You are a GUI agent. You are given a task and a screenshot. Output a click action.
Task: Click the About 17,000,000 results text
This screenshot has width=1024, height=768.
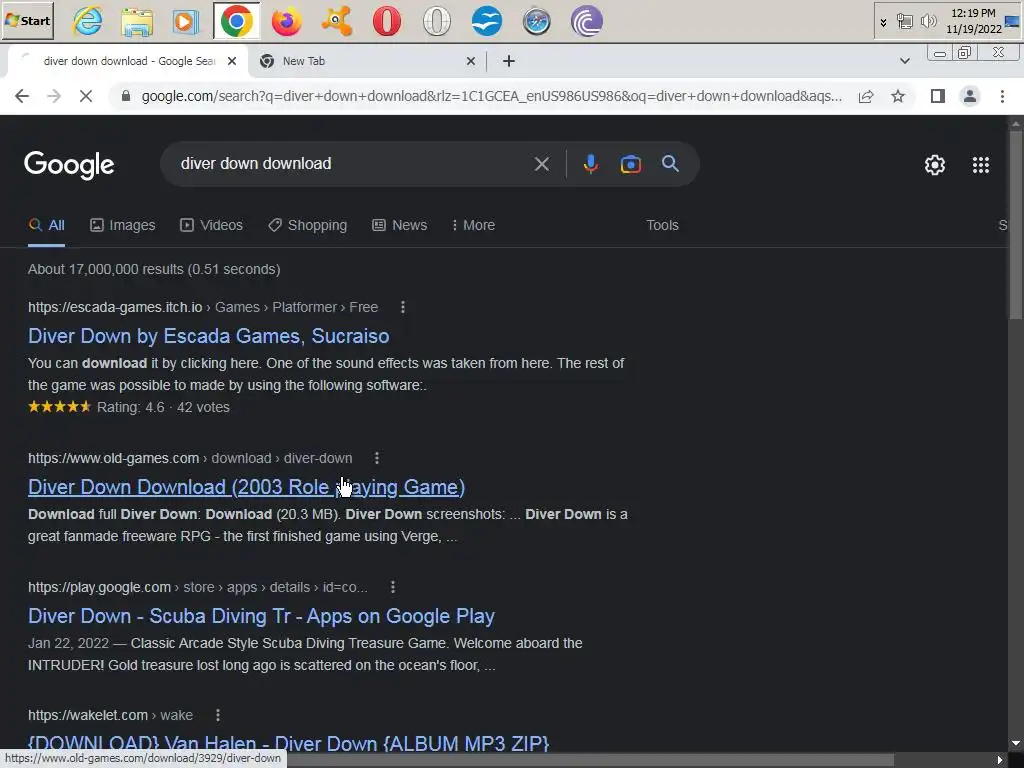coord(154,269)
